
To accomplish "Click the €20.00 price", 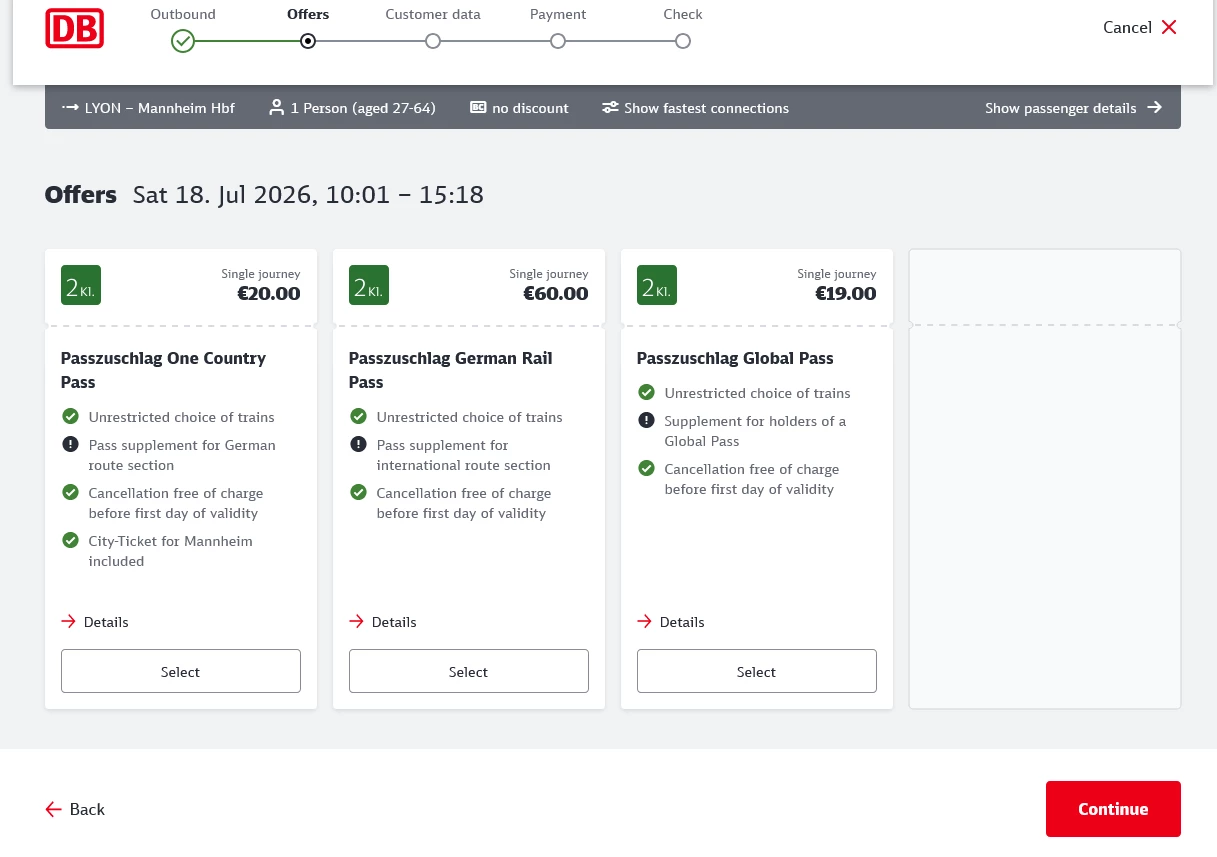I will tap(268, 294).
